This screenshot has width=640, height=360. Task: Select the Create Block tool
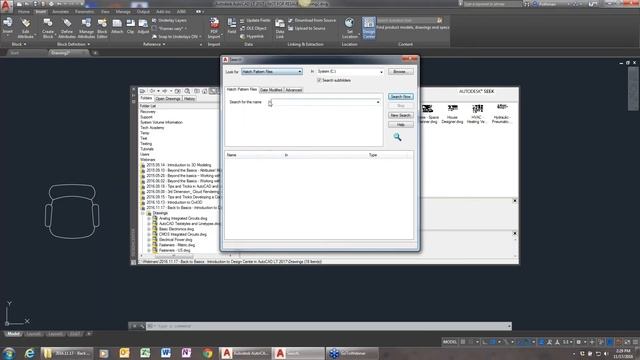coord(48,28)
